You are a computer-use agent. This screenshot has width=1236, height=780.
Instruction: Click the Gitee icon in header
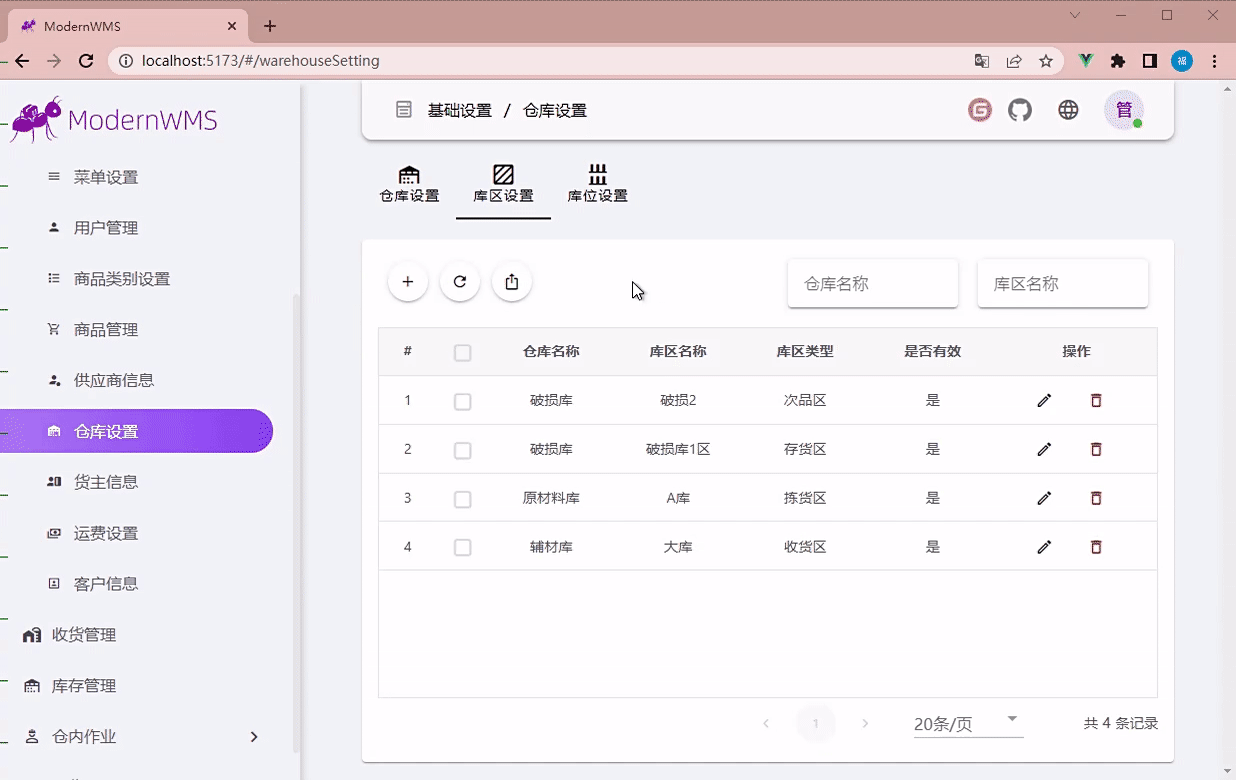pyautogui.click(x=980, y=110)
